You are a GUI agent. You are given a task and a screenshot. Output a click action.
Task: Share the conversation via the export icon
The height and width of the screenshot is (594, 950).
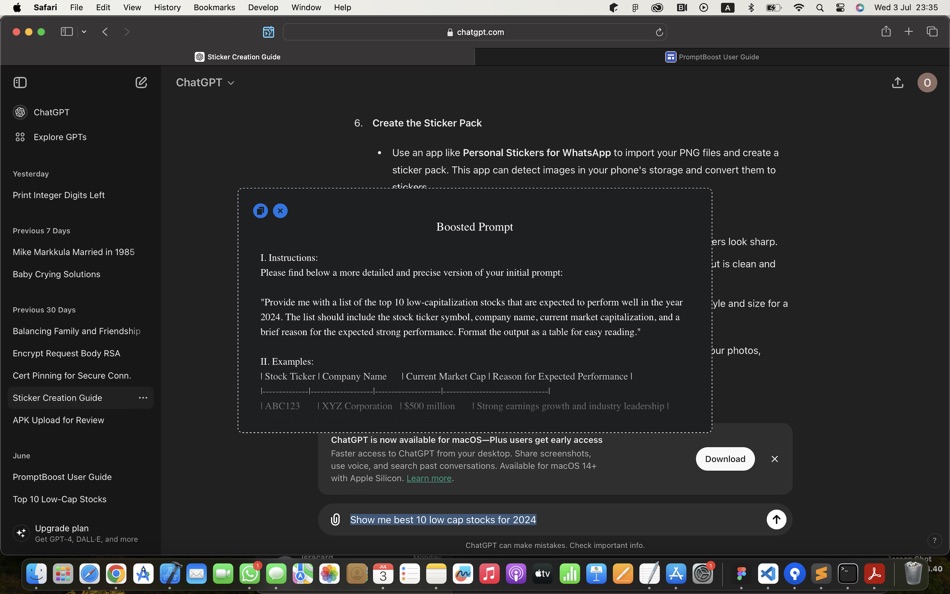coord(897,82)
